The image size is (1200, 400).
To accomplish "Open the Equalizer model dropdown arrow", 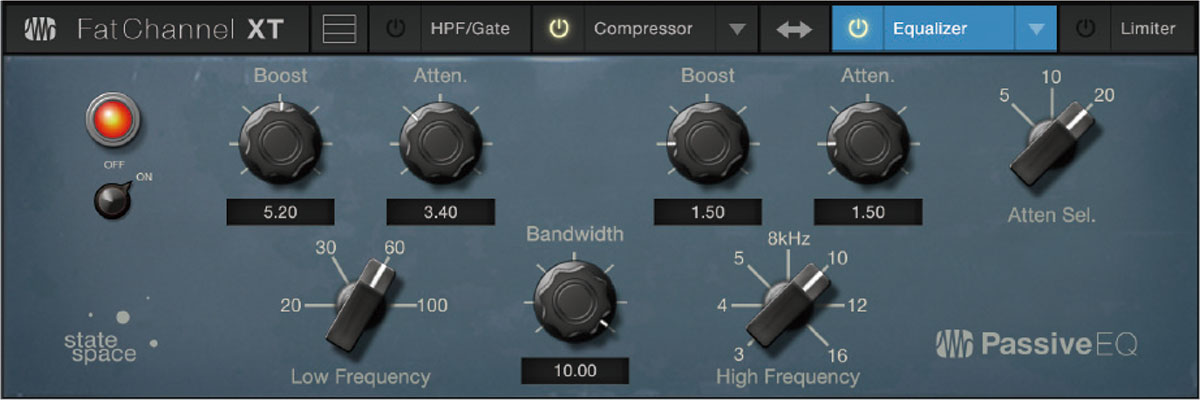I will tap(1035, 29).
